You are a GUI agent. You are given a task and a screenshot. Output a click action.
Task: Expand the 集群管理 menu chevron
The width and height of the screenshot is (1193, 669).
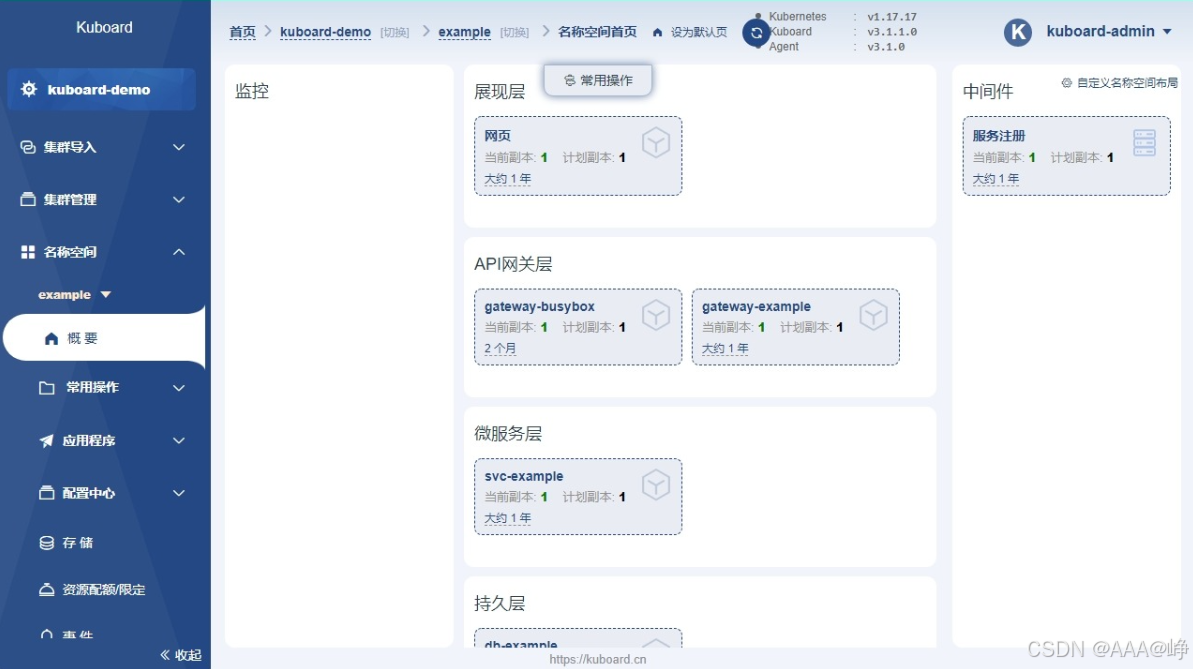tap(179, 199)
